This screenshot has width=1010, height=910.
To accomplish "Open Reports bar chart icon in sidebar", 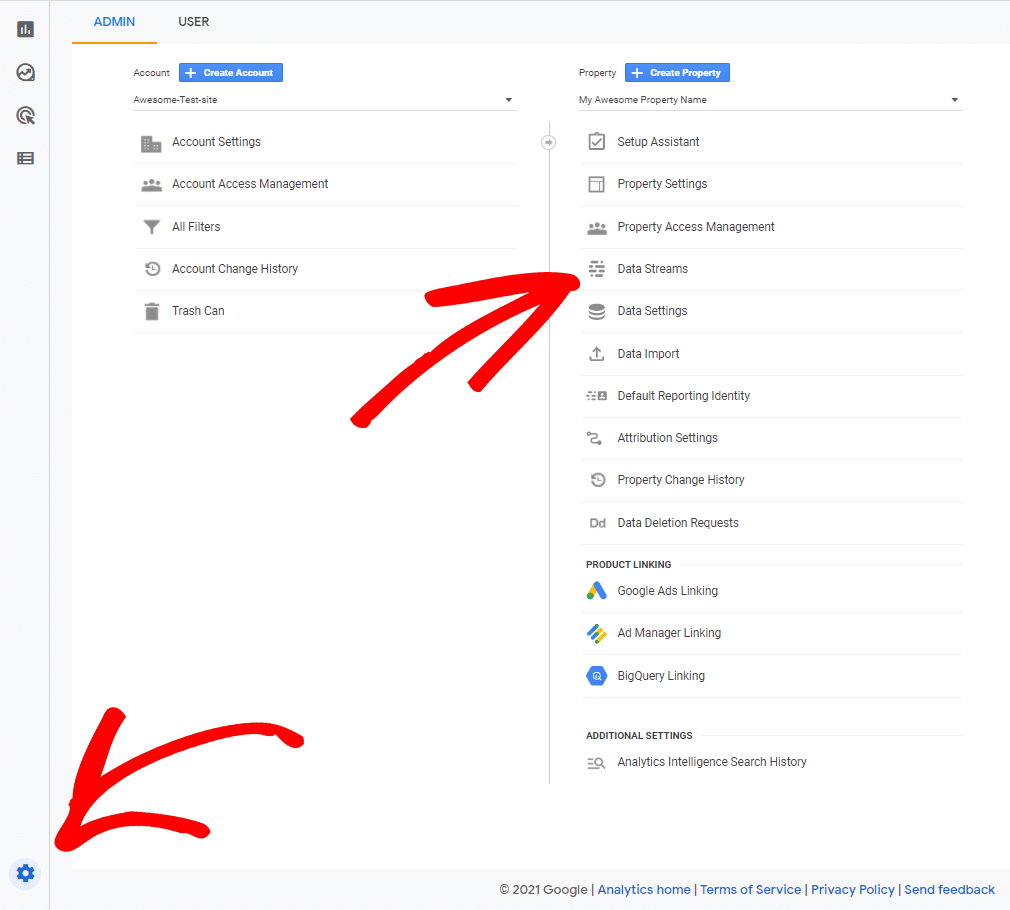I will pyautogui.click(x=25, y=29).
